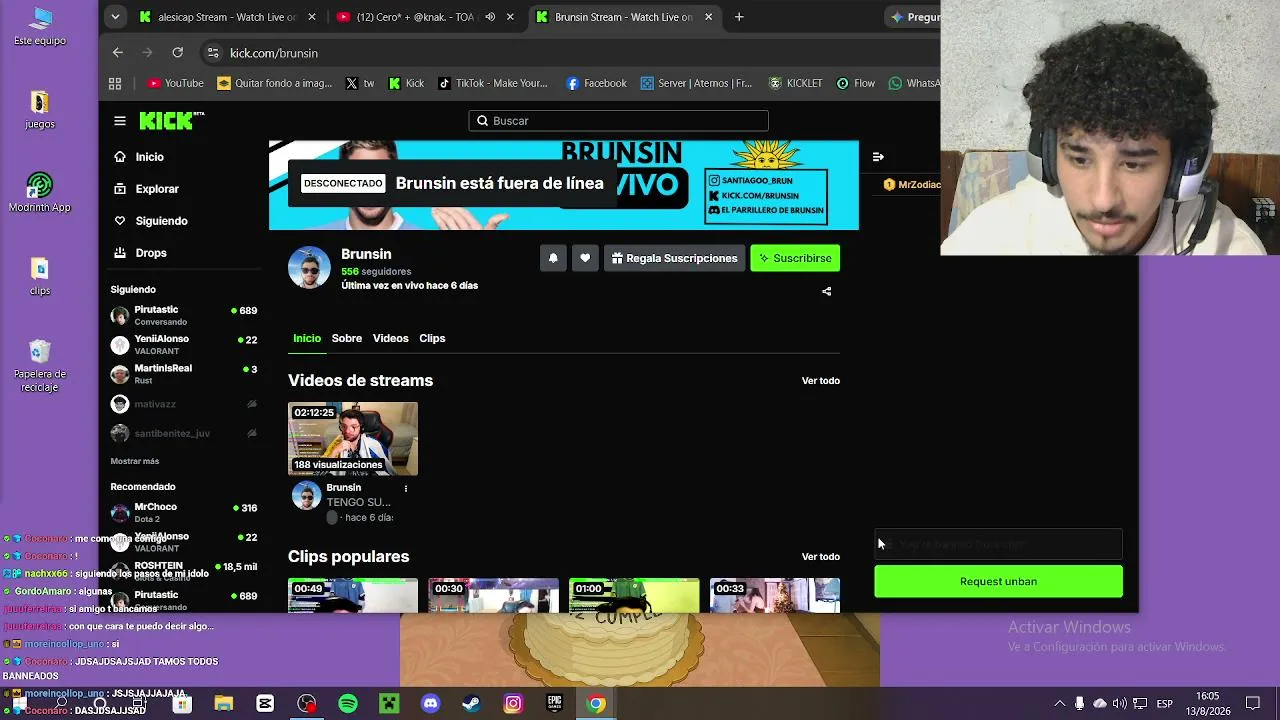Play the 00:33 popular clip
Viewport: 1280px width, 720px height.
pos(775,595)
